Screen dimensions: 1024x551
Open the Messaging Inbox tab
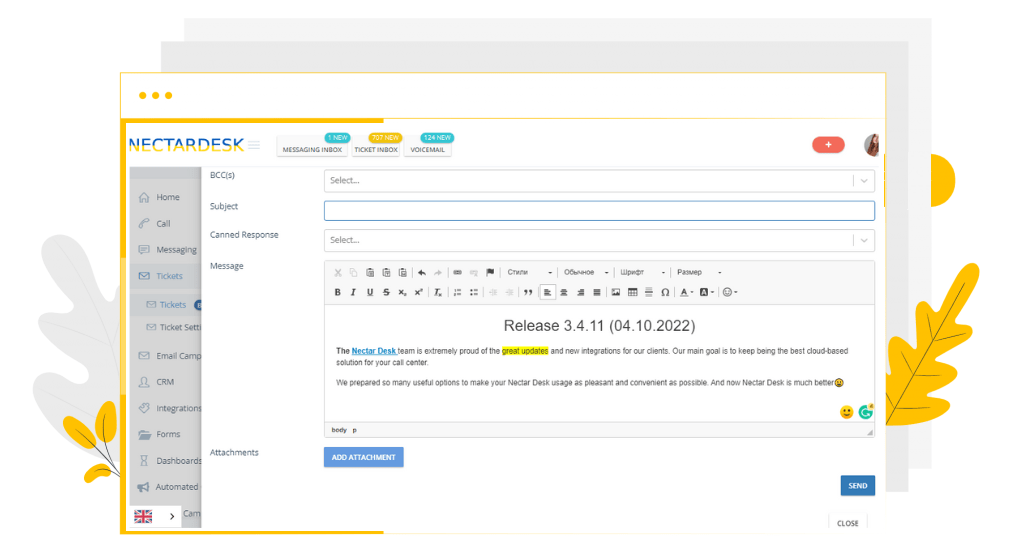[312, 150]
